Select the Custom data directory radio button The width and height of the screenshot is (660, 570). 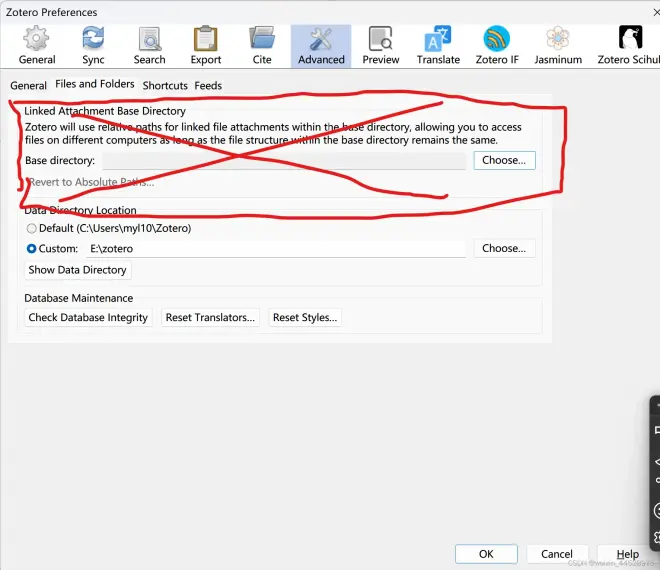pyautogui.click(x=32, y=249)
